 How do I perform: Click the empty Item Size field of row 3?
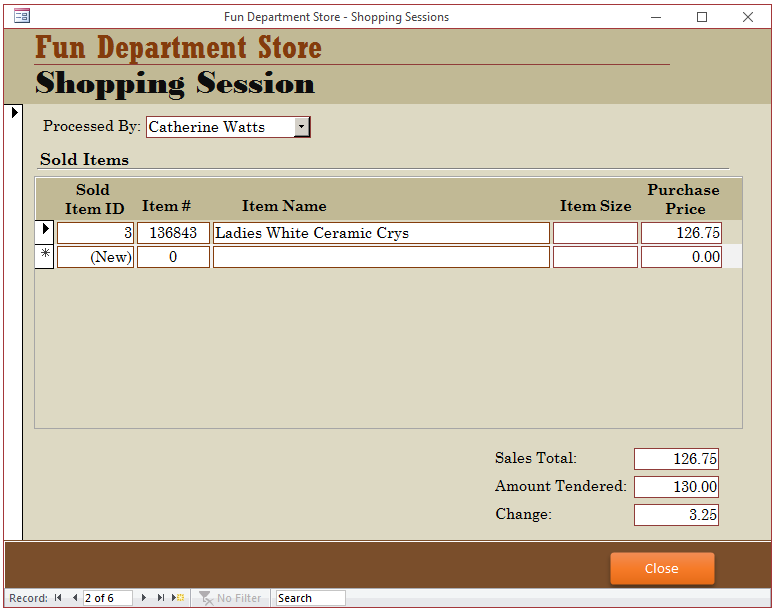point(595,233)
